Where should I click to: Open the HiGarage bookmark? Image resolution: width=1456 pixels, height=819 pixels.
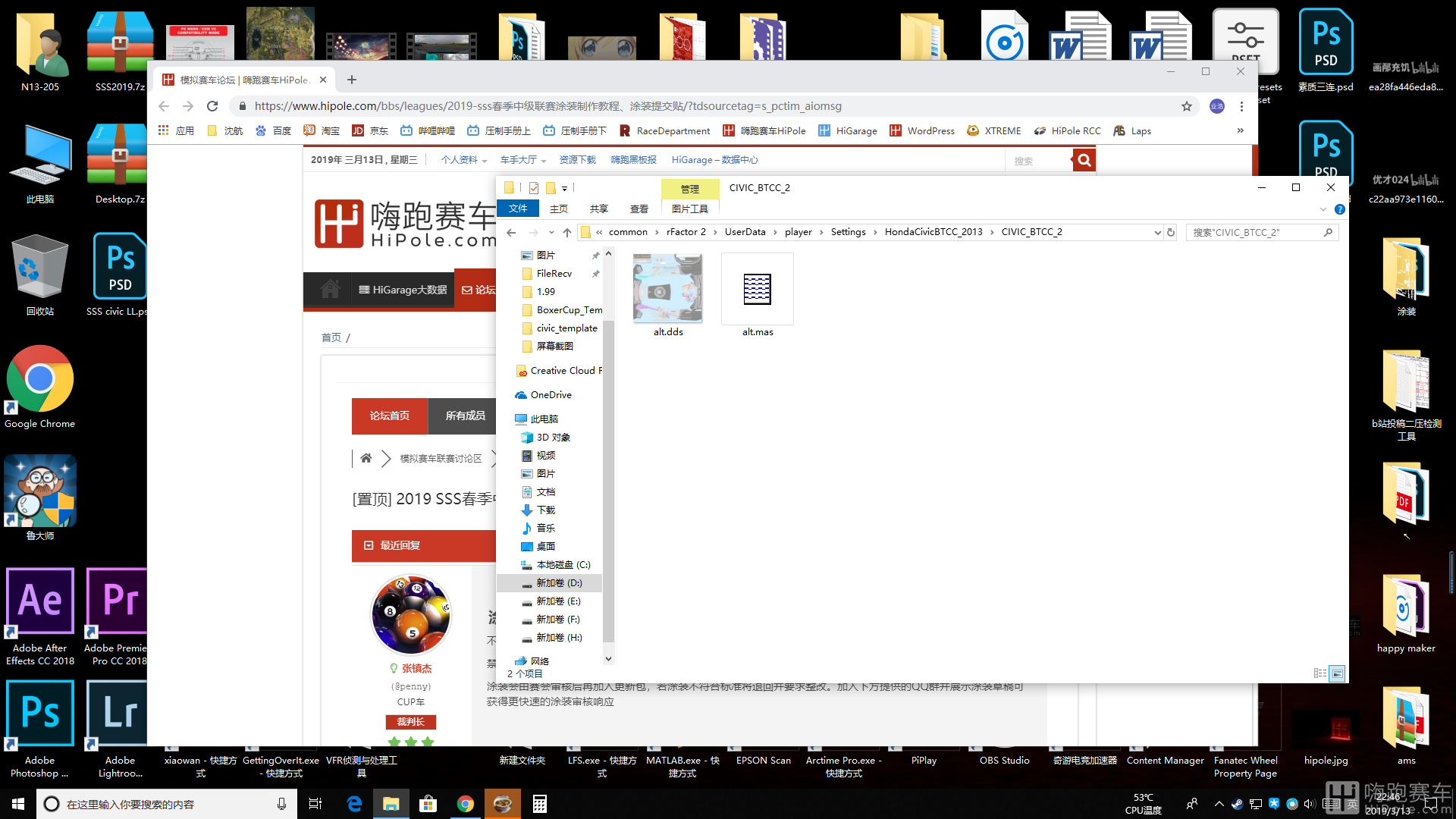click(848, 130)
